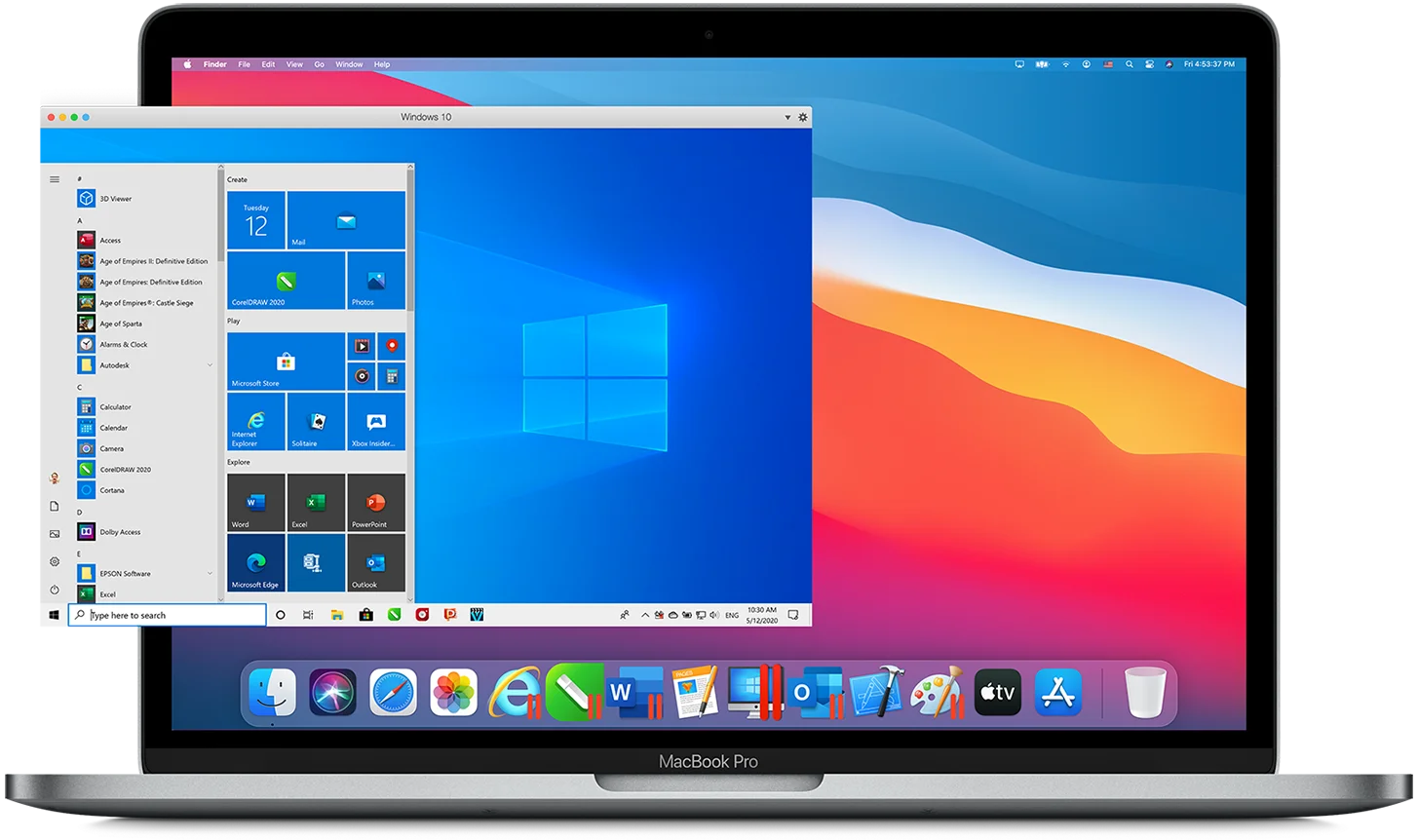Open Age of Sparta in the Start menu

coord(110,324)
